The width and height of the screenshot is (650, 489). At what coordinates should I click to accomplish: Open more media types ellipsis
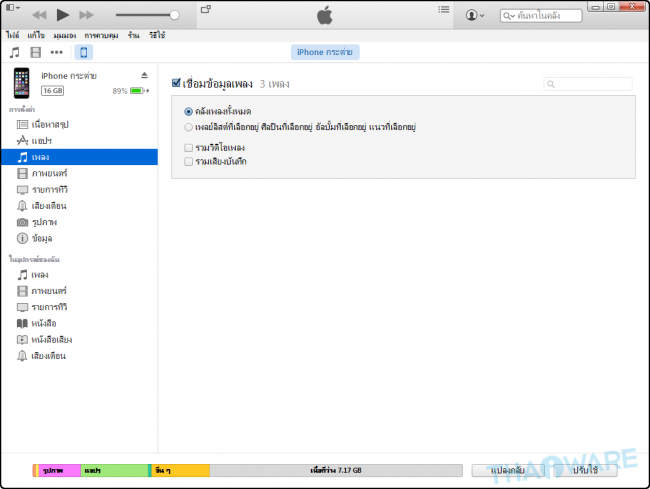tap(56, 53)
